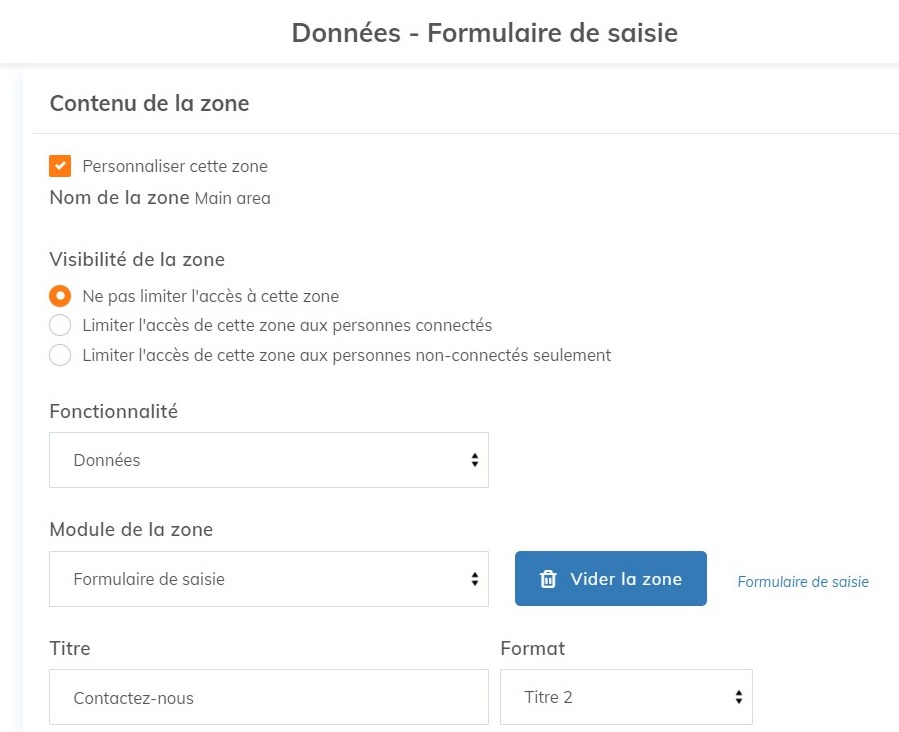The image size is (899, 732).
Task: Click the Fonctionnalité dropdown arrow icon
Action: (474, 461)
